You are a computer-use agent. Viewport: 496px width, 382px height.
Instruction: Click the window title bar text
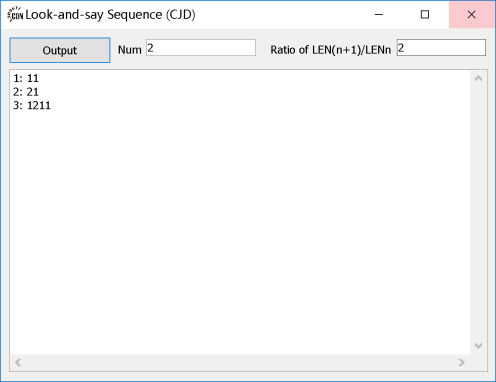click(x=110, y=15)
